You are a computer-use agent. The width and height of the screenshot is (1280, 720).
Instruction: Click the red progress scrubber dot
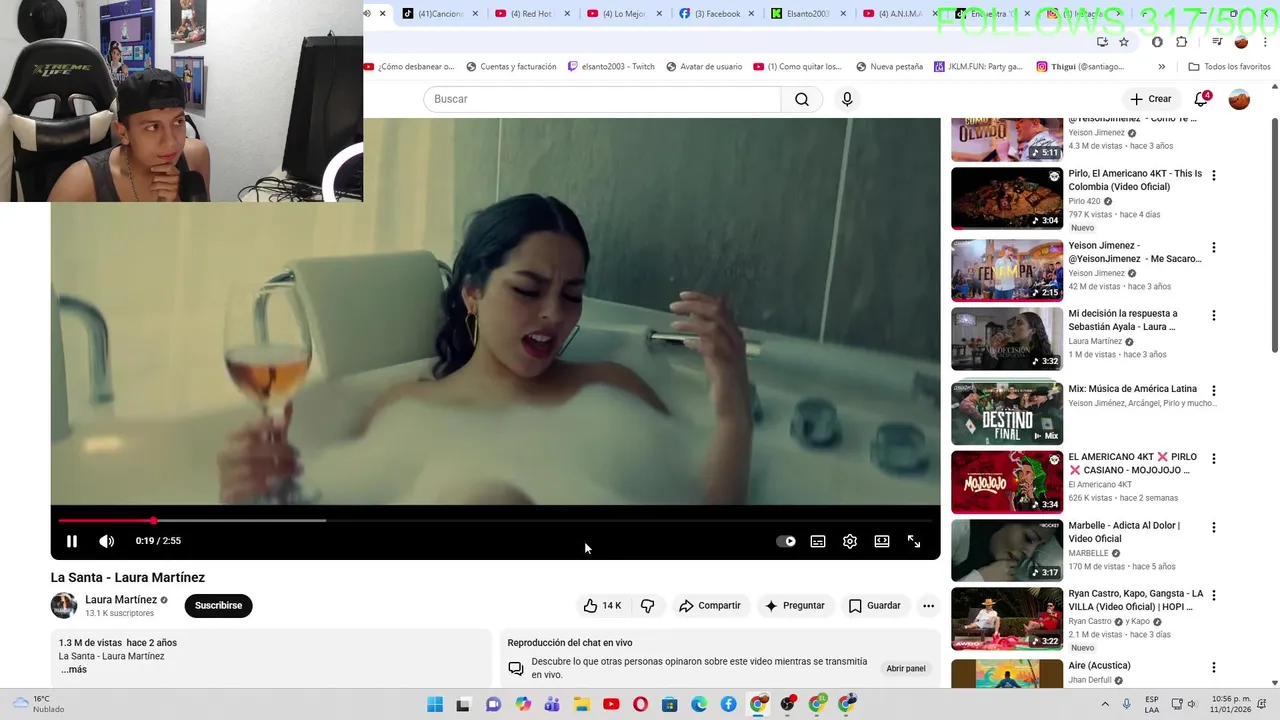[x=153, y=520]
